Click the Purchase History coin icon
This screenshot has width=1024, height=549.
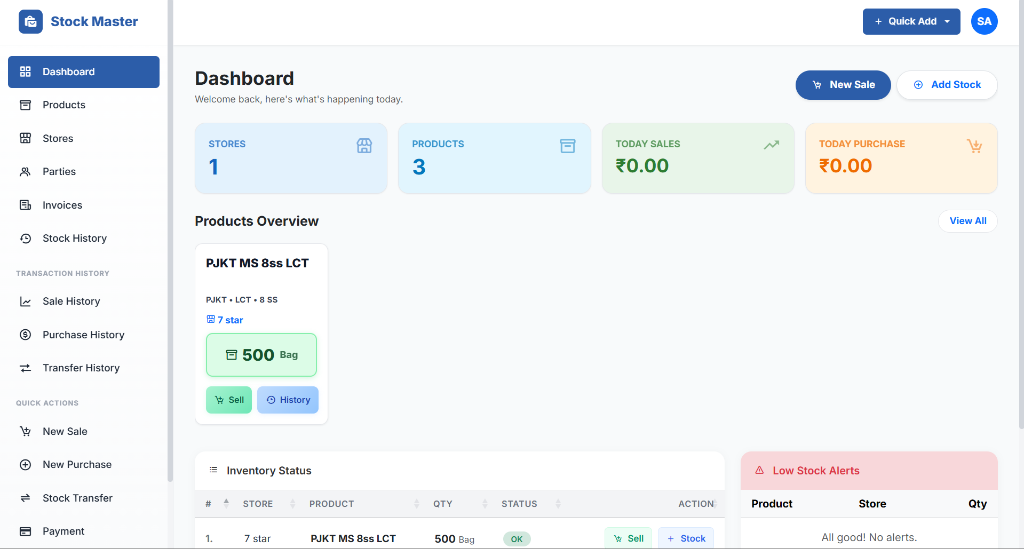(x=25, y=335)
